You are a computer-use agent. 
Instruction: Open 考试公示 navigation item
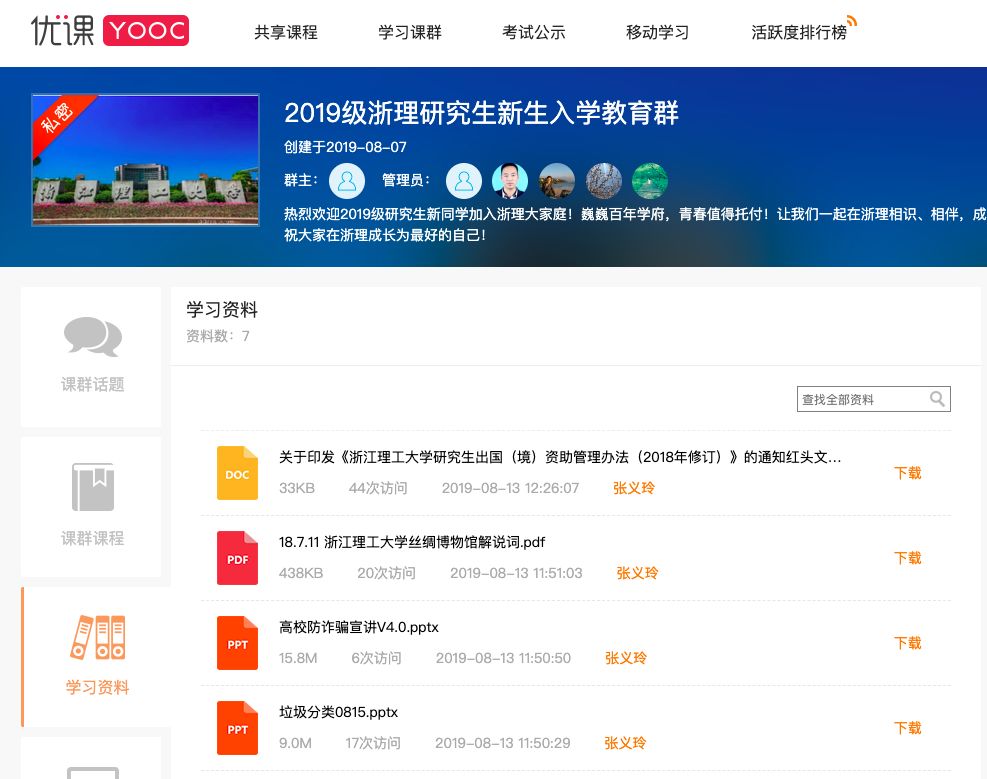click(x=534, y=32)
